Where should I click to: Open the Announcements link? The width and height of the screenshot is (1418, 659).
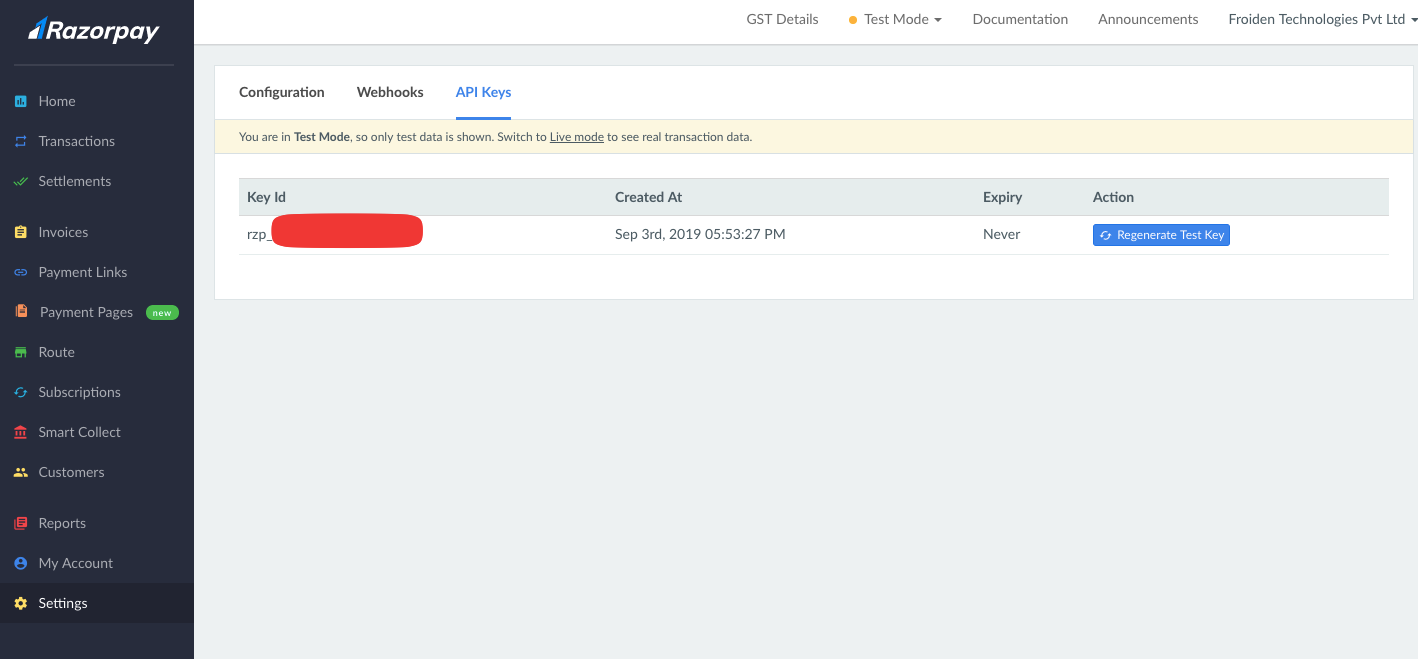point(1148,19)
